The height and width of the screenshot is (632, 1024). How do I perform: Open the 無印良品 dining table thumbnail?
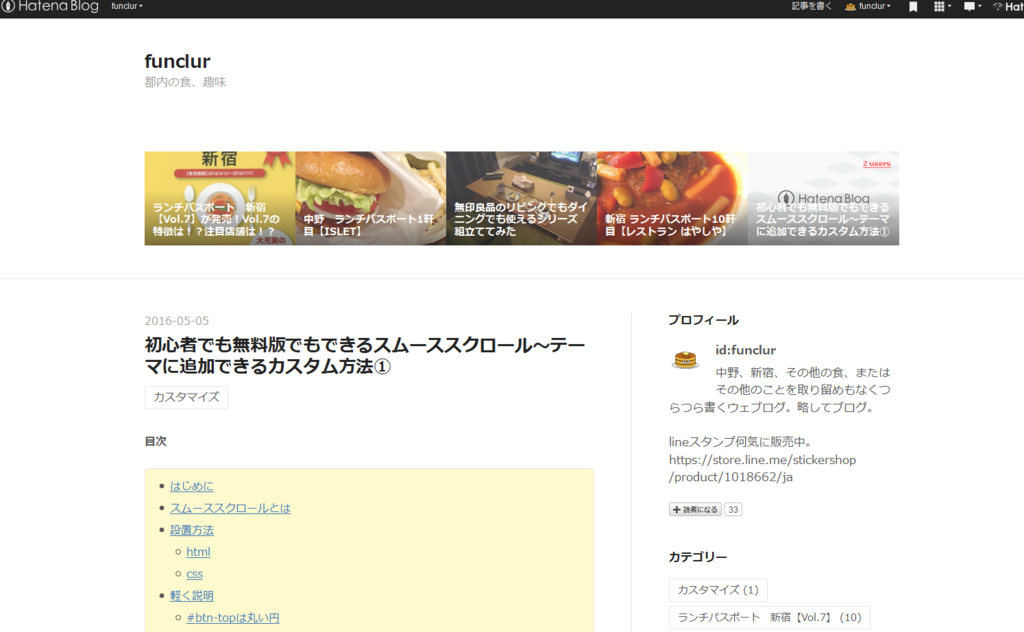click(x=521, y=198)
